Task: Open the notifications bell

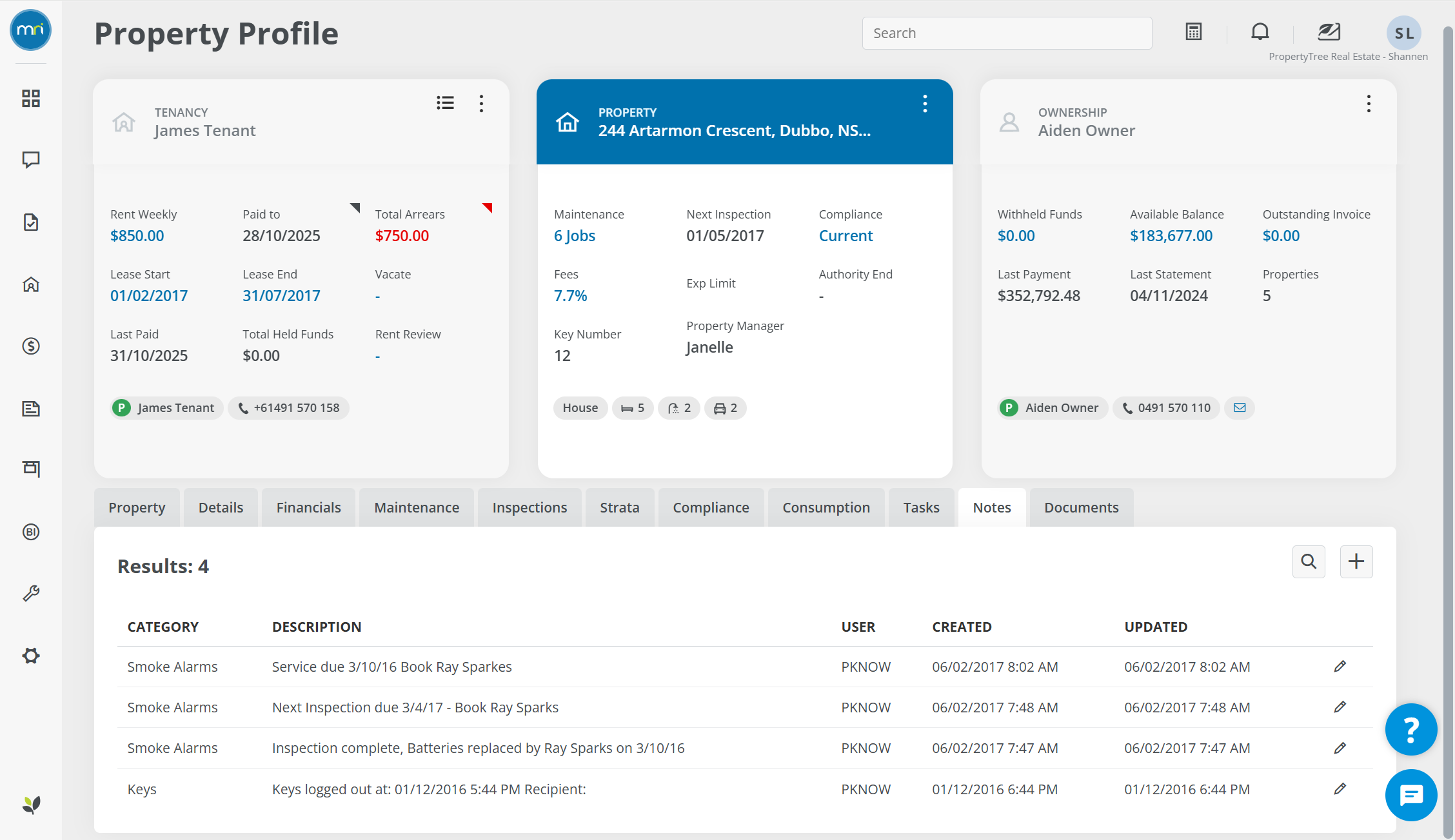Action: coord(1260,32)
